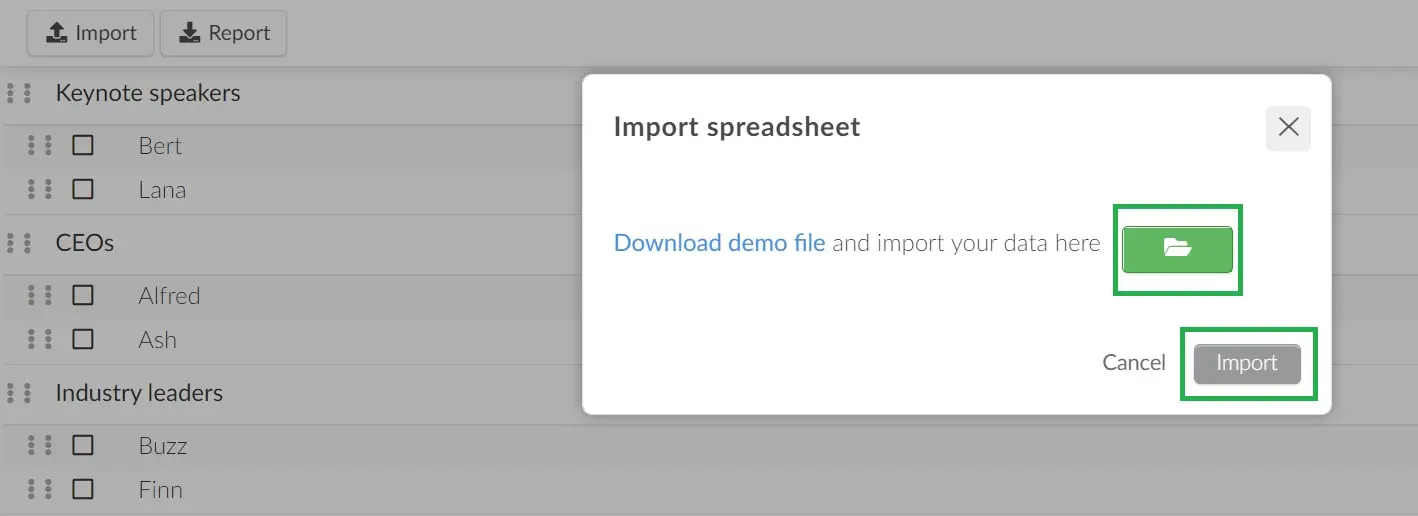Screen dimensions: 1418x516
Task: Close the Import spreadsheet dialog with X
Action: click(x=1288, y=127)
